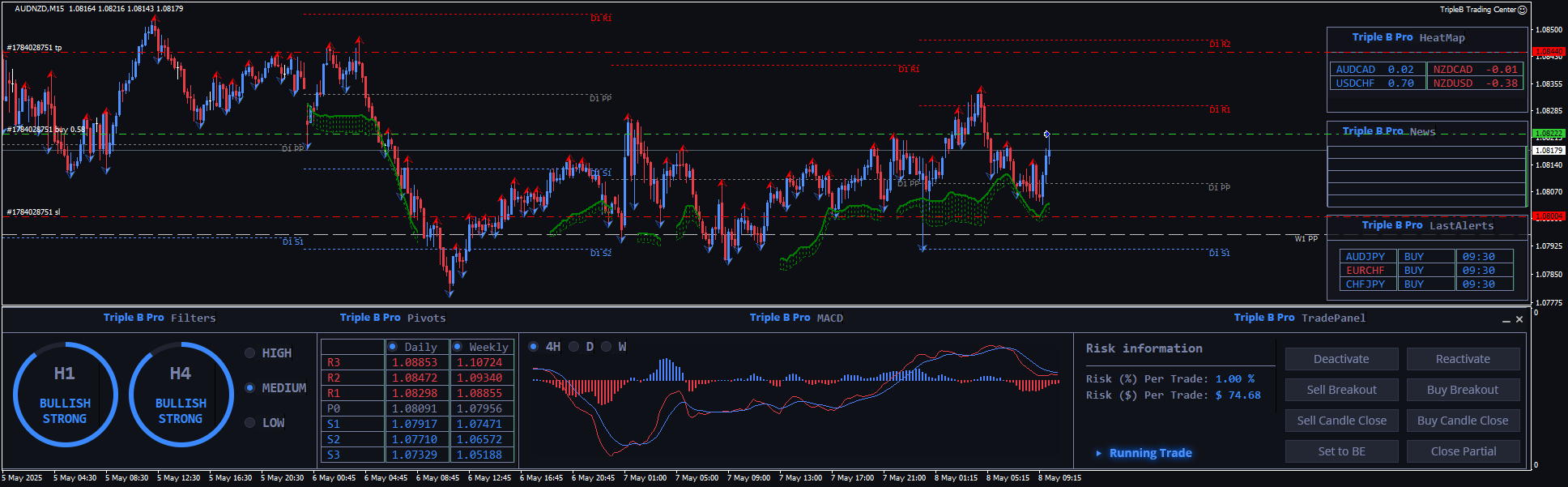Image resolution: width=1568 pixels, height=487 pixels.
Task: Click the NZDUSD heatmap cell
Action: 1476,83
